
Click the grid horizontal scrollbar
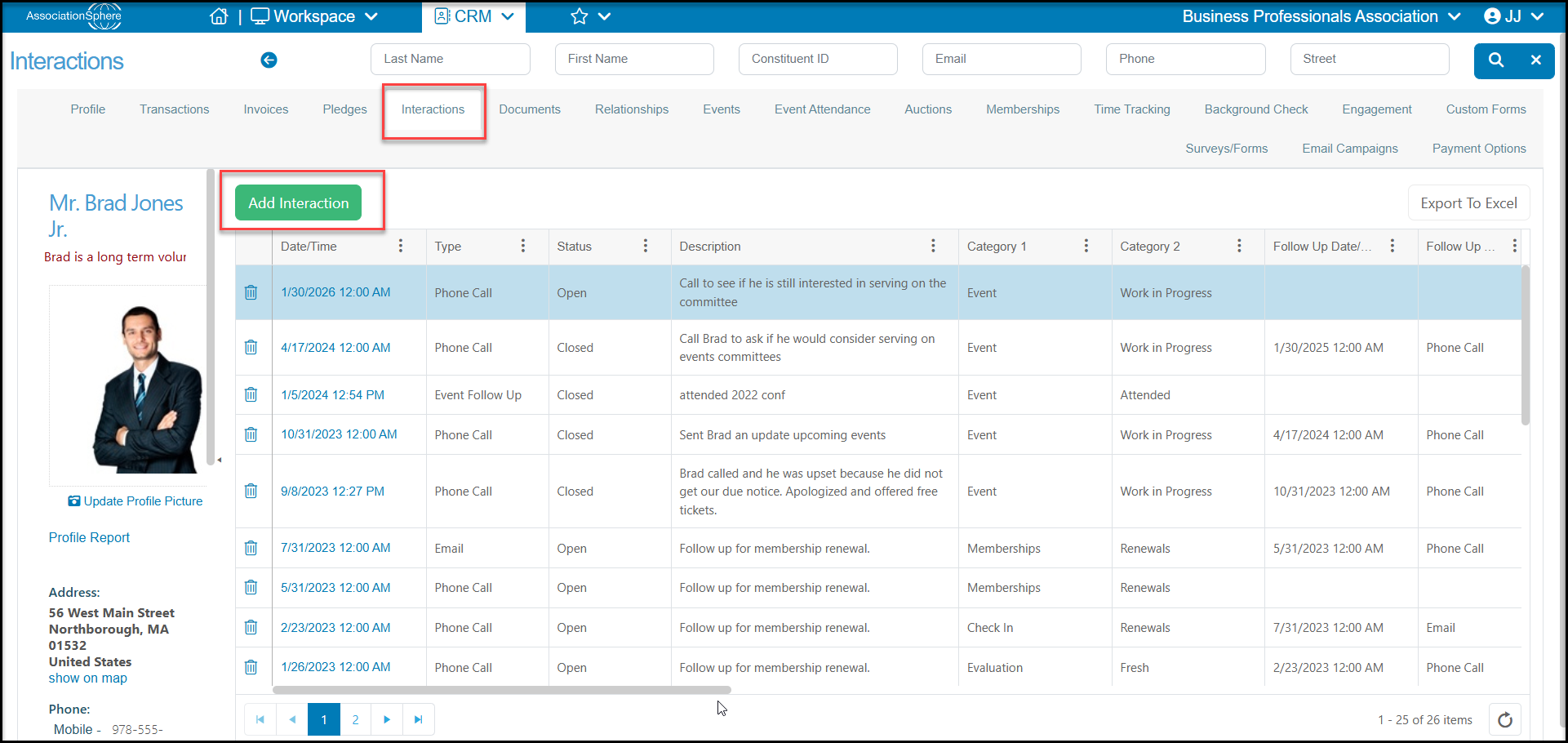tap(501, 690)
